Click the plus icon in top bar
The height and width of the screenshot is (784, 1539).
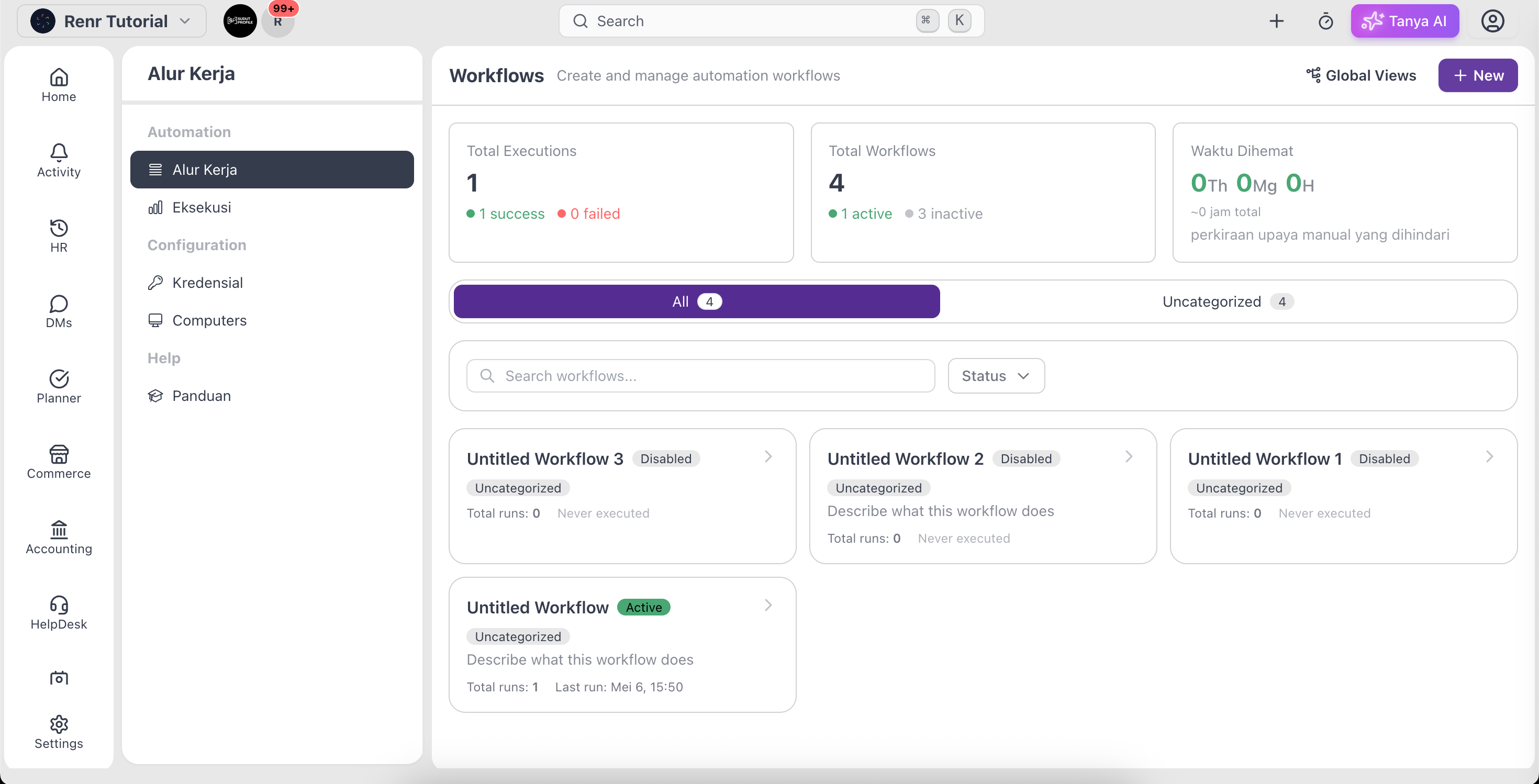pos(1276,21)
